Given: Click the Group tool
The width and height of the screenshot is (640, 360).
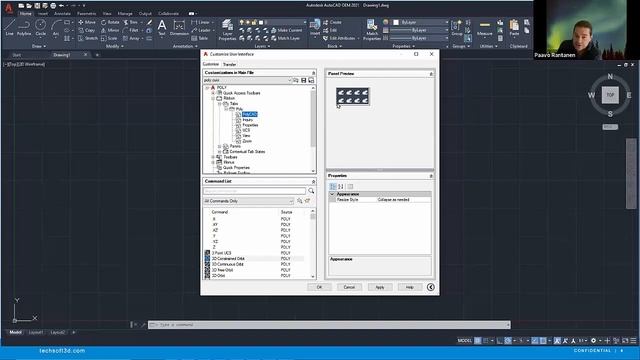Looking at the screenshot, I should click(x=457, y=28).
